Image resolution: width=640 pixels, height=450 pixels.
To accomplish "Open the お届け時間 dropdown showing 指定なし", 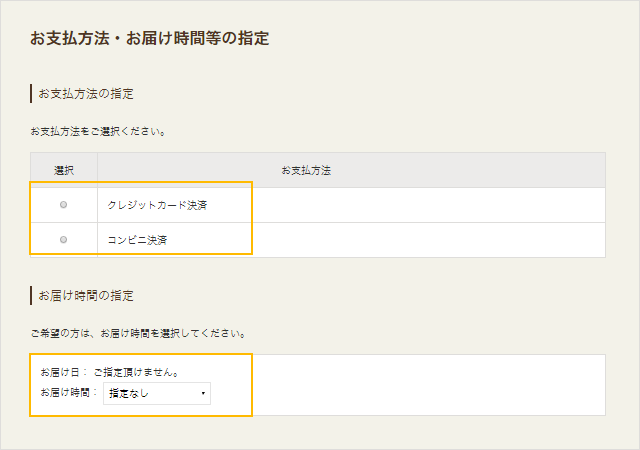I will (157, 393).
